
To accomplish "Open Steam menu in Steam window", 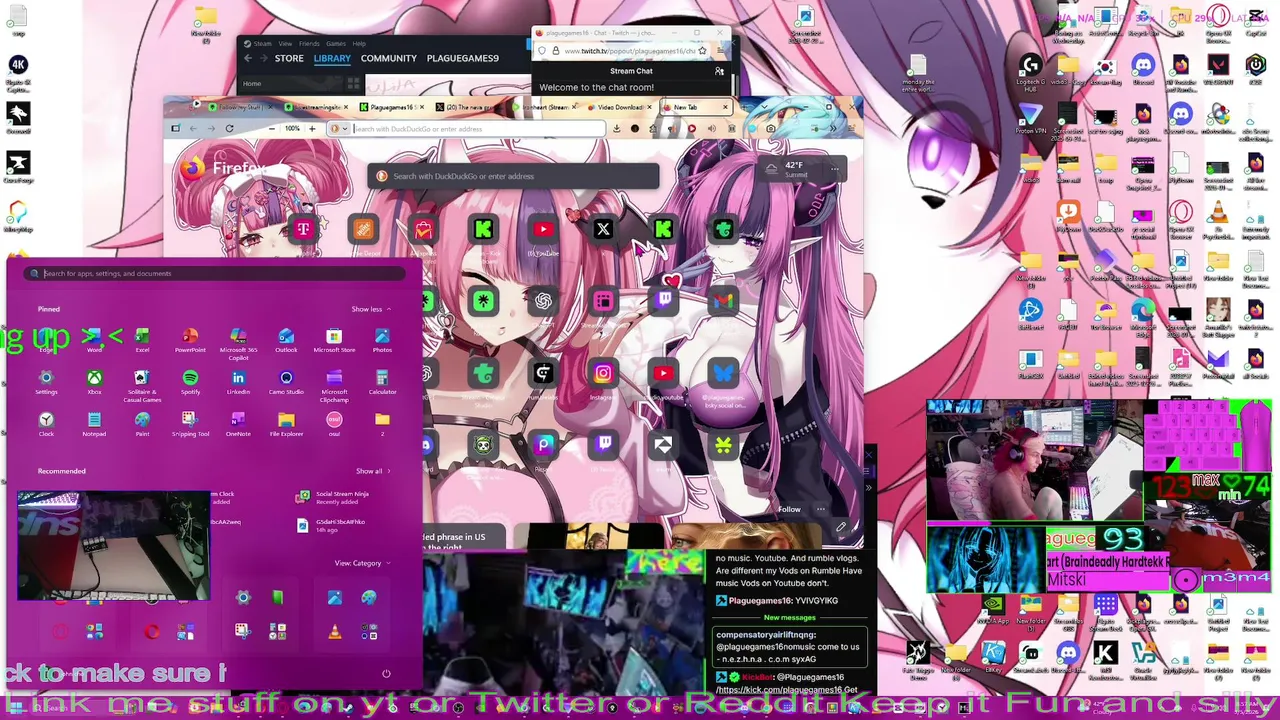I will coord(263,43).
